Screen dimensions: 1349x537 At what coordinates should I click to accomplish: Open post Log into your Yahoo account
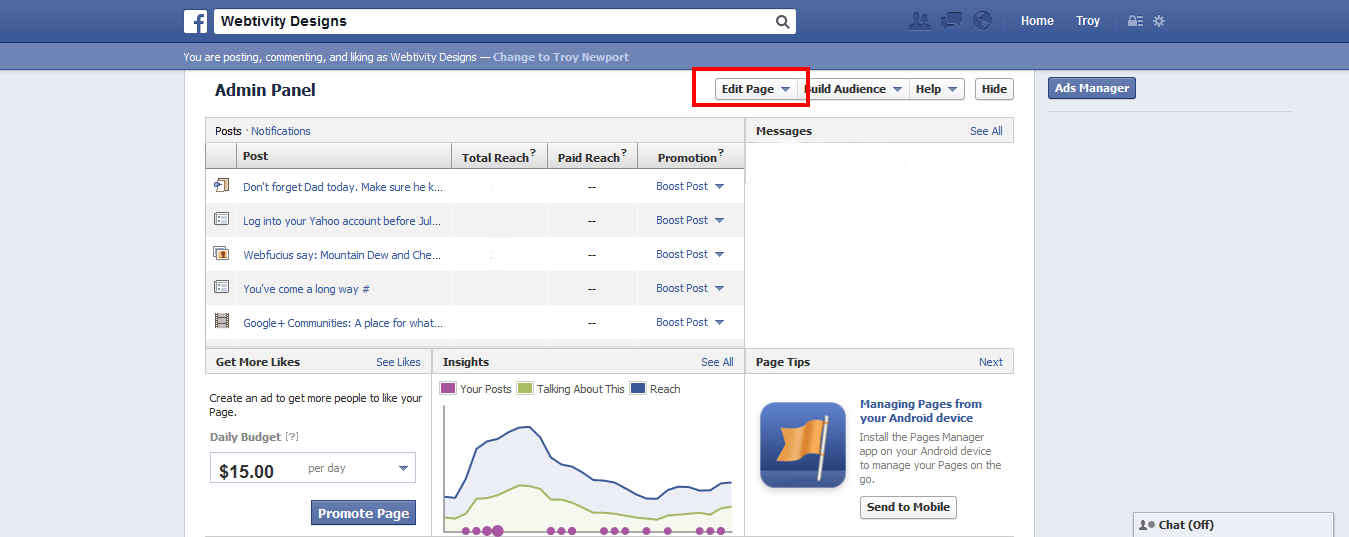342,221
